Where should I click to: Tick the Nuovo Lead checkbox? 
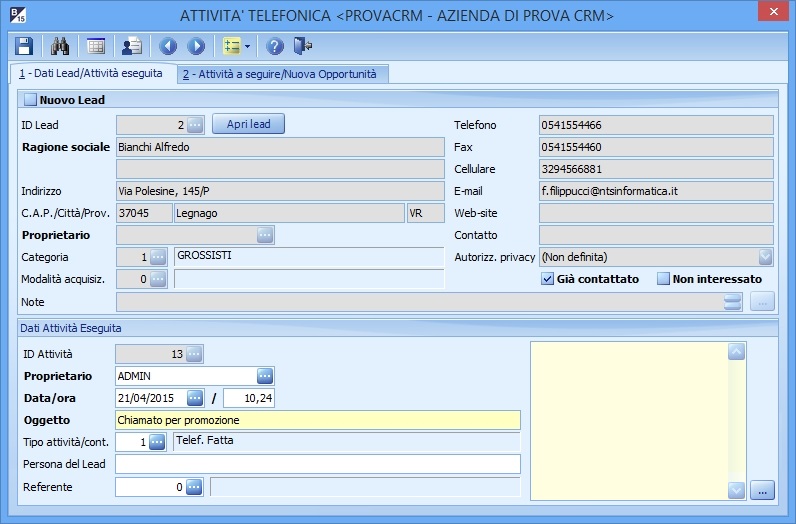(x=30, y=100)
